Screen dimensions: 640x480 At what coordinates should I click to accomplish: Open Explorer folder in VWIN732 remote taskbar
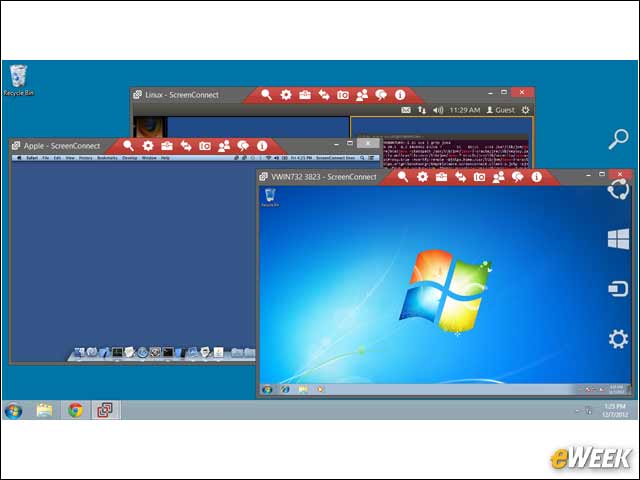tap(302, 389)
